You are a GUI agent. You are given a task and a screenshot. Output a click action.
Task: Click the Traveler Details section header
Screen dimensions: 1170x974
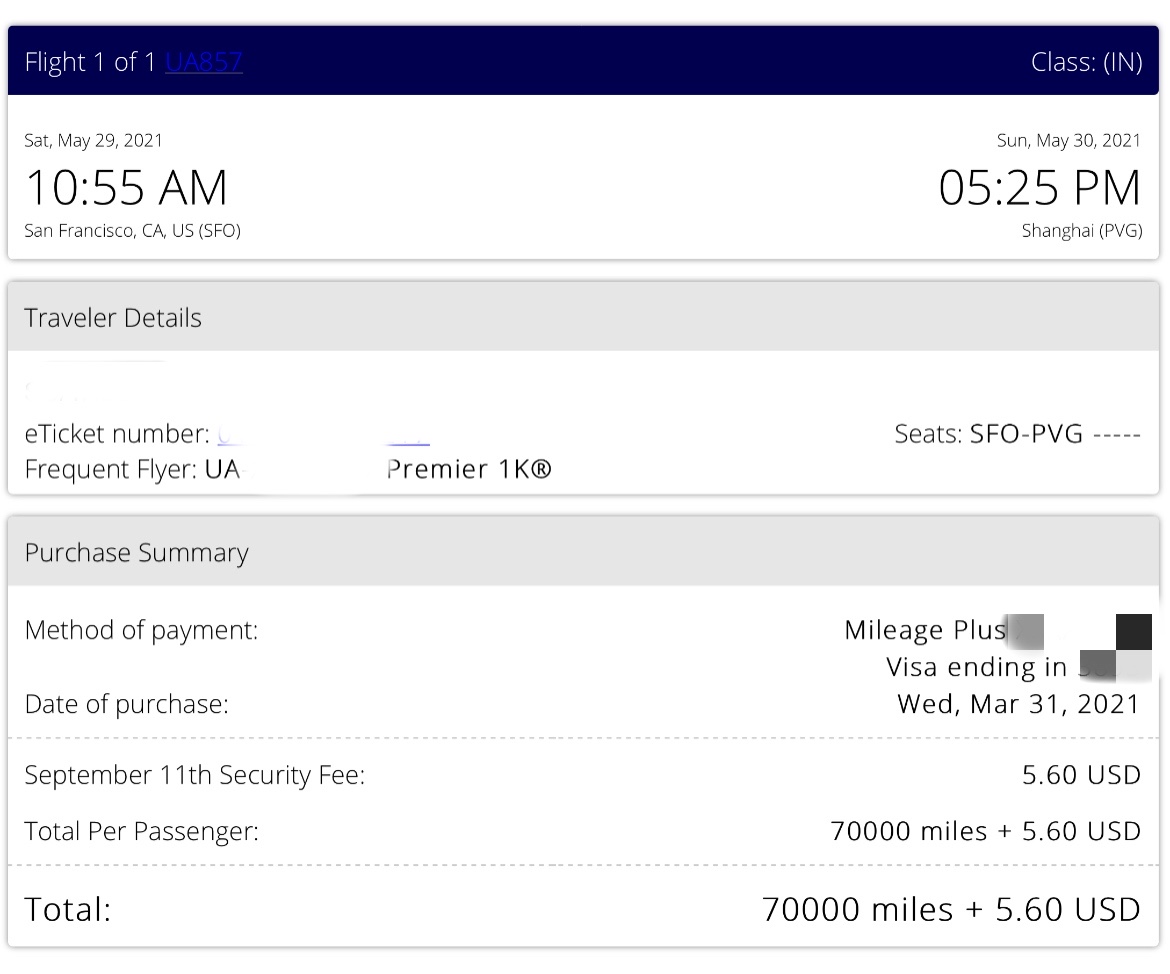(113, 318)
